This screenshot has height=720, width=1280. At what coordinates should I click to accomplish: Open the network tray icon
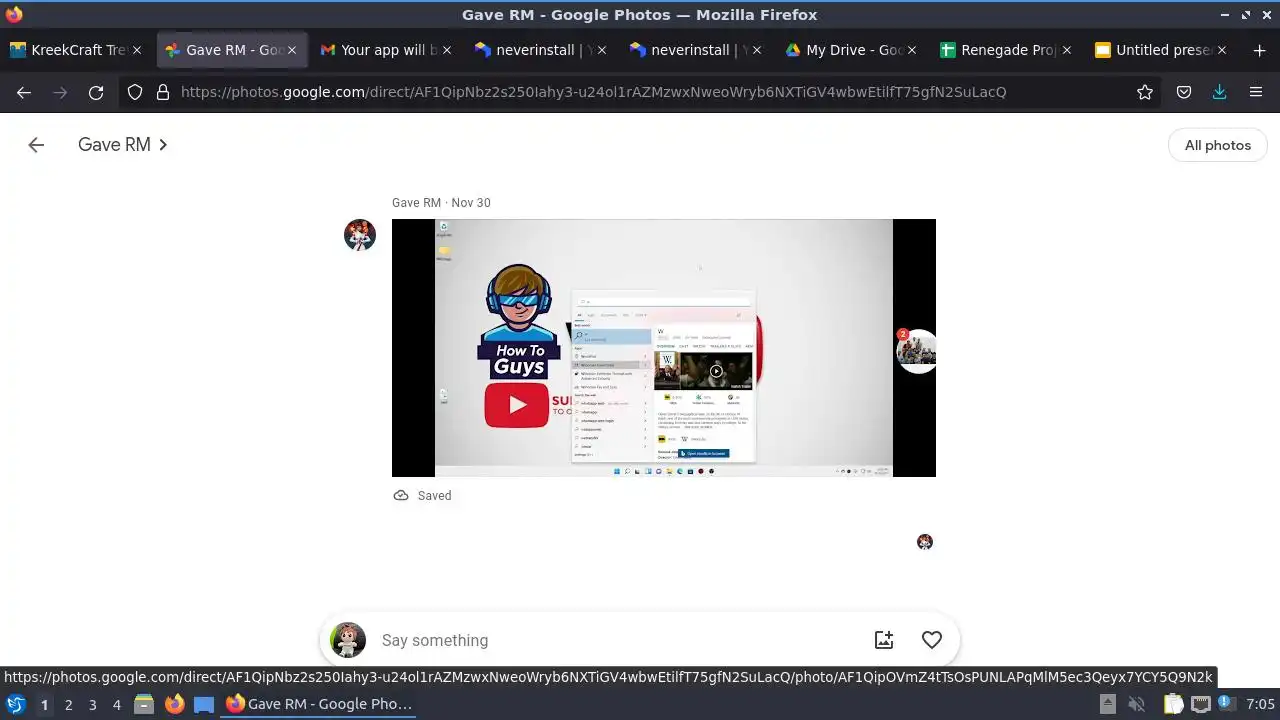pyautogui.click(x=1201, y=704)
